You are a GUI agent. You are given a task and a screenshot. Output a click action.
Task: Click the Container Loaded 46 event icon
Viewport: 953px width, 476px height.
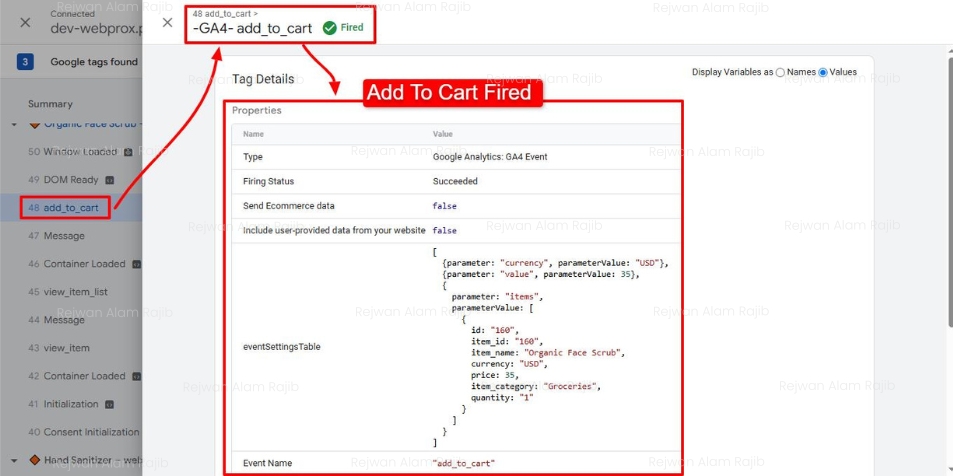pyautogui.click(x=136, y=264)
